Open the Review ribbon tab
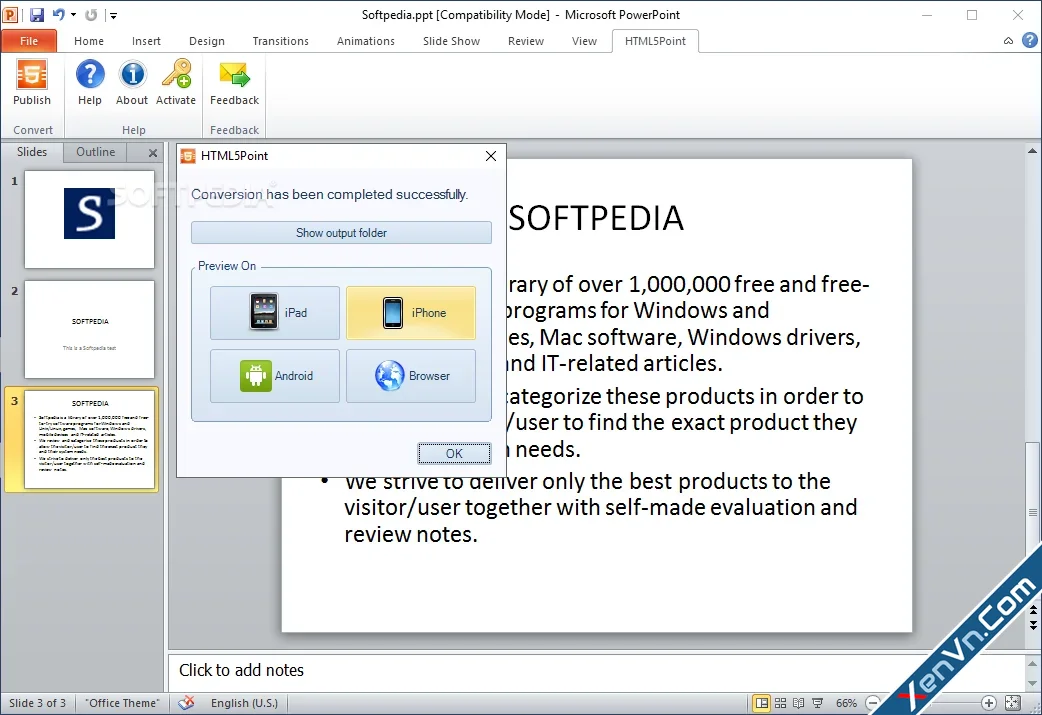The width and height of the screenshot is (1042, 715). [x=526, y=41]
